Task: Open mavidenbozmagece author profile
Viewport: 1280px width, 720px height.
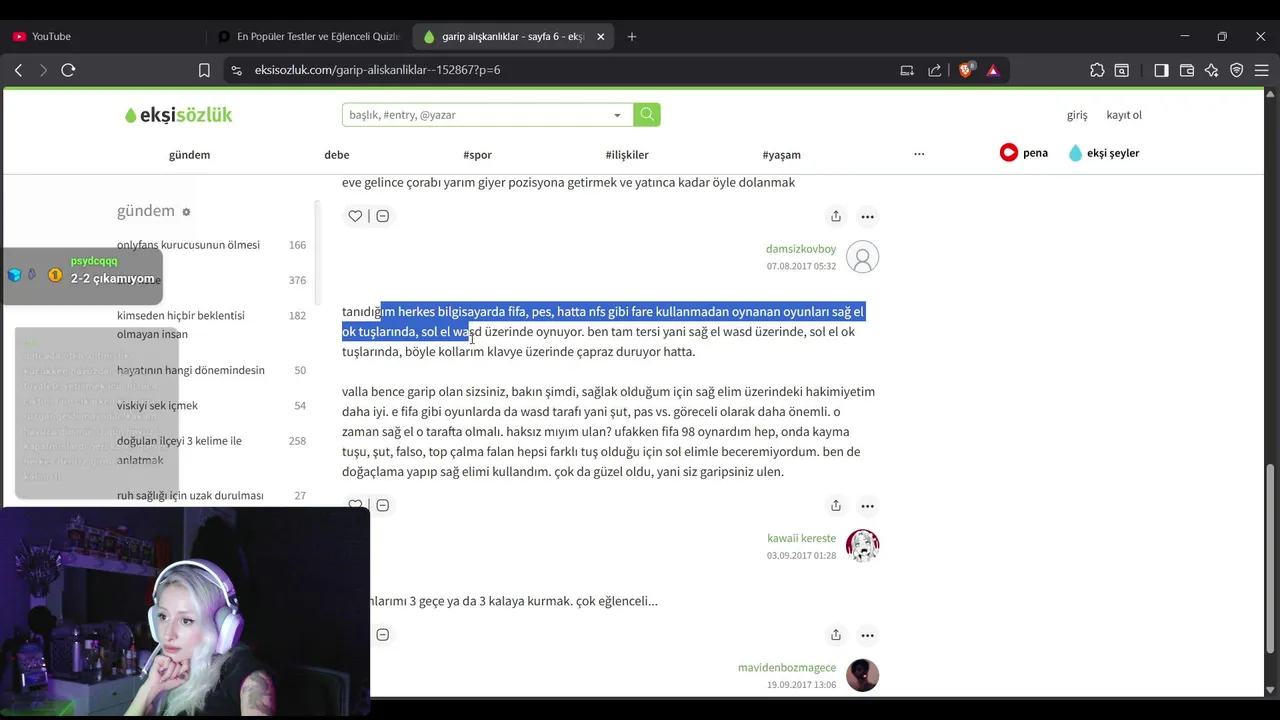Action: (x=787, y=668)
